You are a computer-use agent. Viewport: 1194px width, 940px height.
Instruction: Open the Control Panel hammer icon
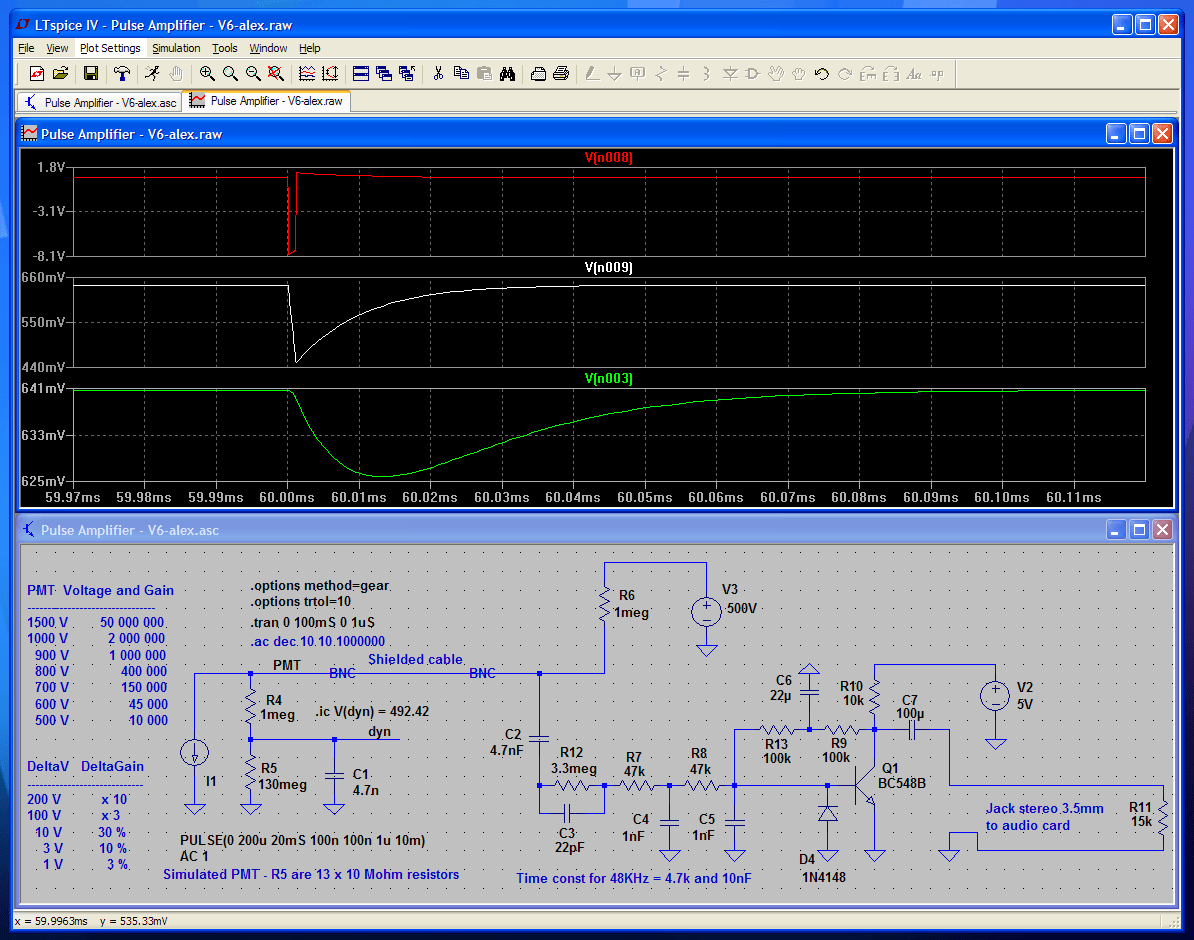pyautogui.click(x=121, y=73)
